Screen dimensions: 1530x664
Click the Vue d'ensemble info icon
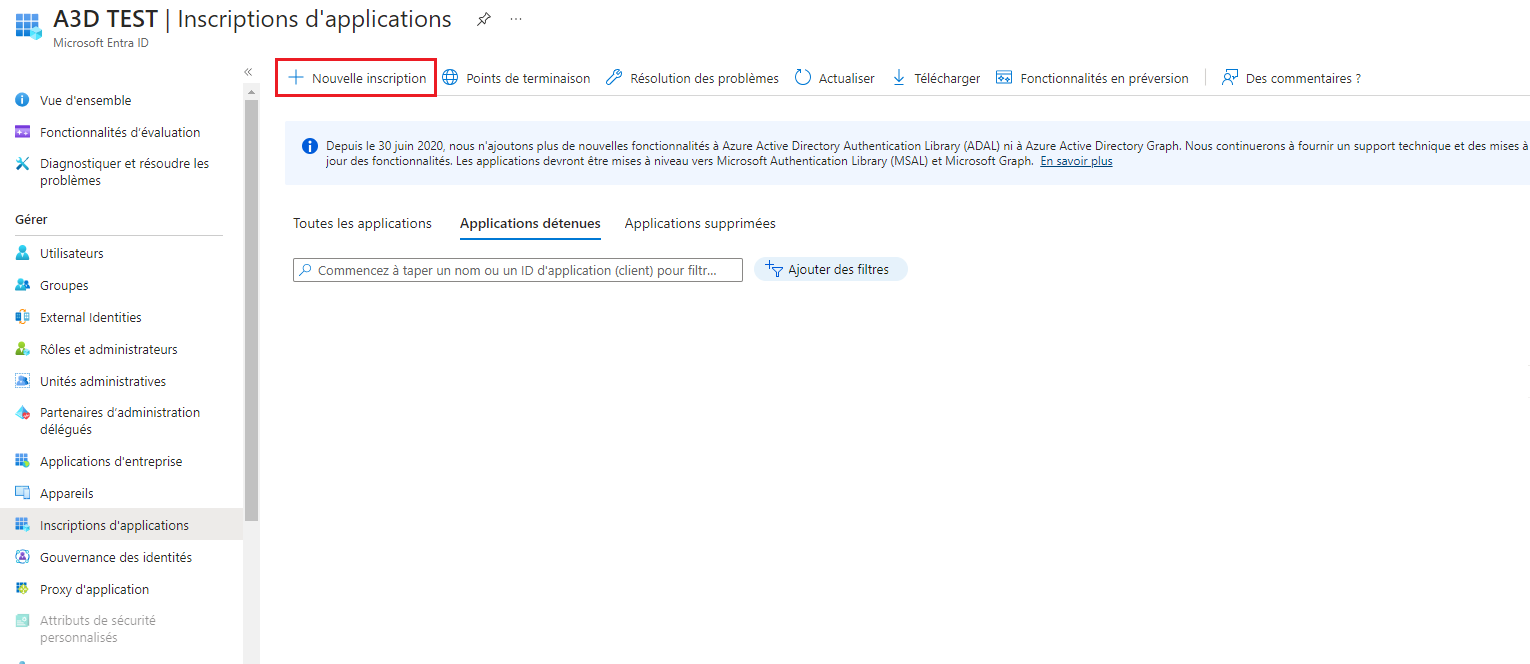pos(22,100)
